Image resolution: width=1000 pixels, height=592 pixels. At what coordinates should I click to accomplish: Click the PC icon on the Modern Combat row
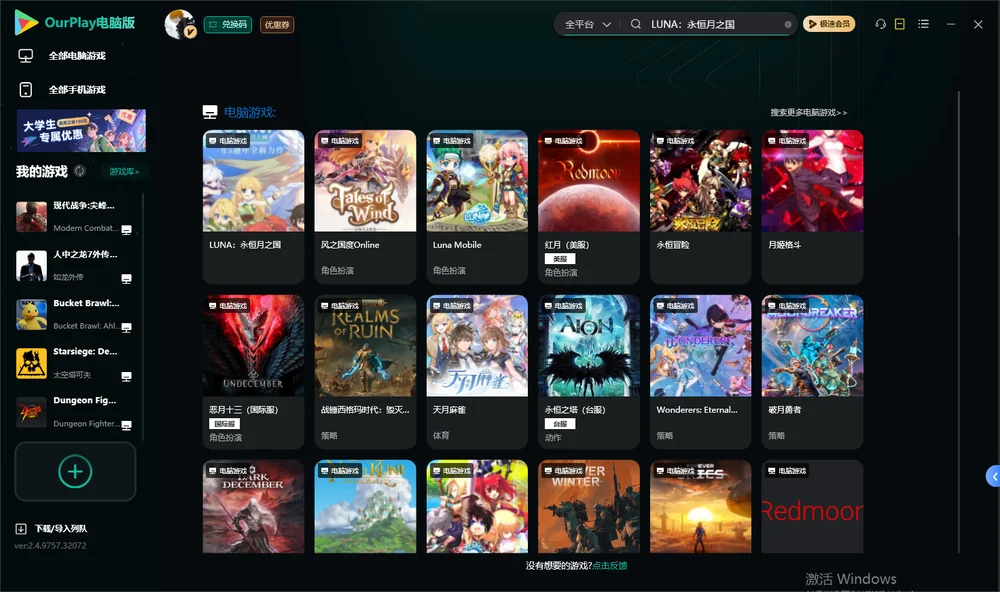point(126,230)
